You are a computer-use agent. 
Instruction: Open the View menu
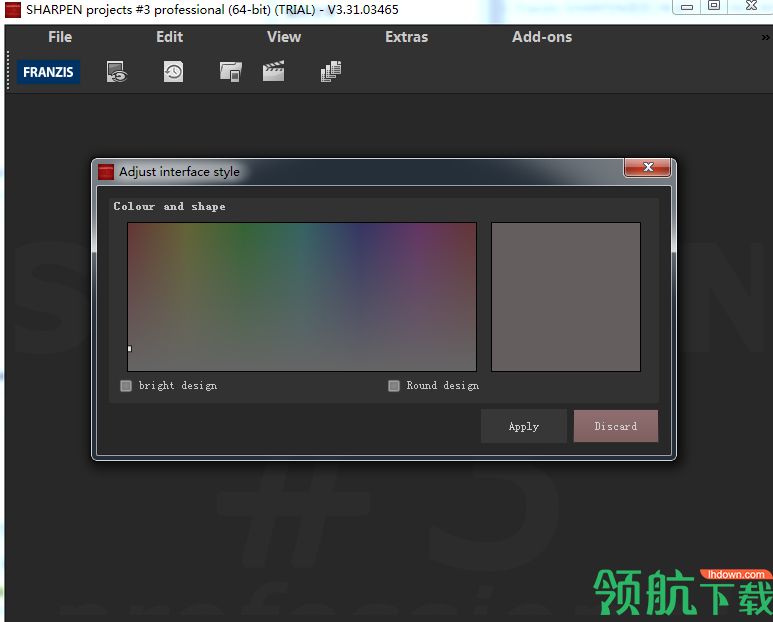click(x=284, y=37)
